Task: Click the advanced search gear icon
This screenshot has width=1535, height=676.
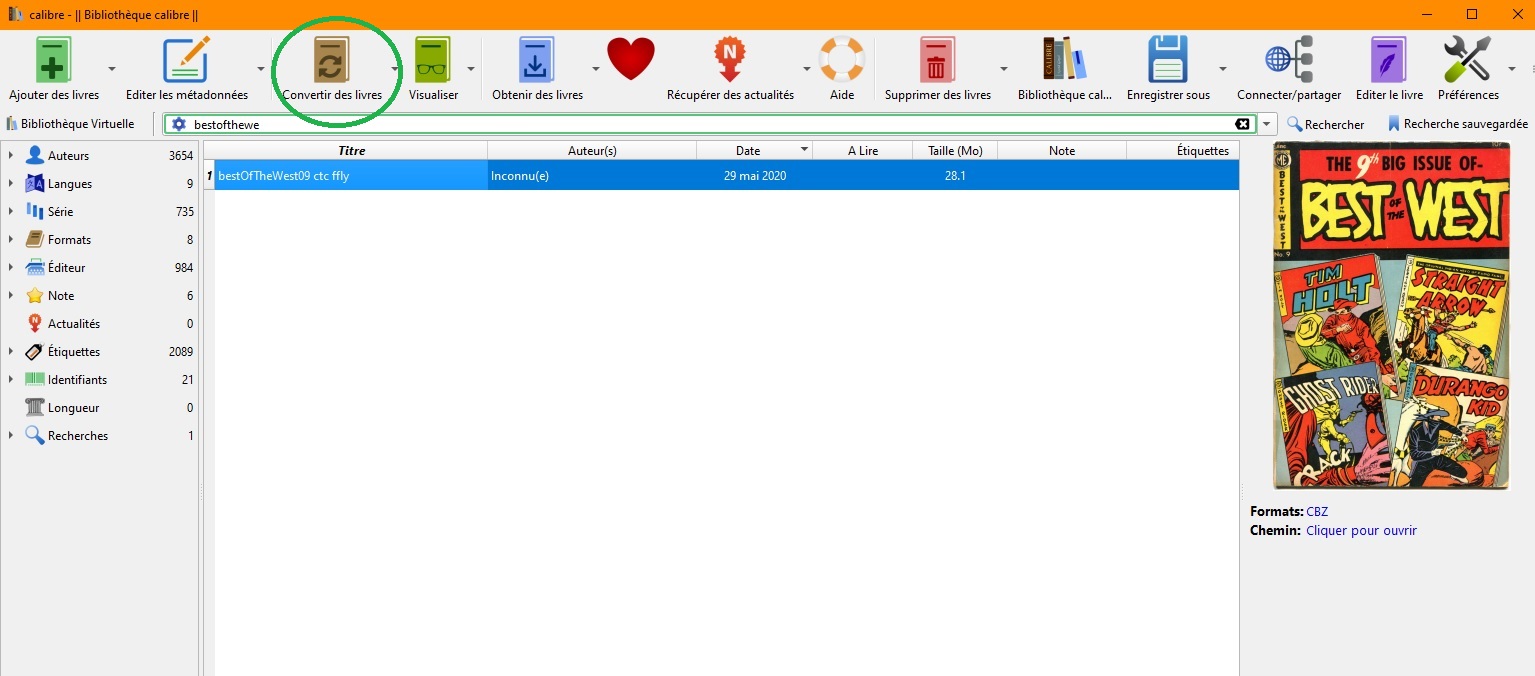Action: pyautogui.click(x=179, y=124)
